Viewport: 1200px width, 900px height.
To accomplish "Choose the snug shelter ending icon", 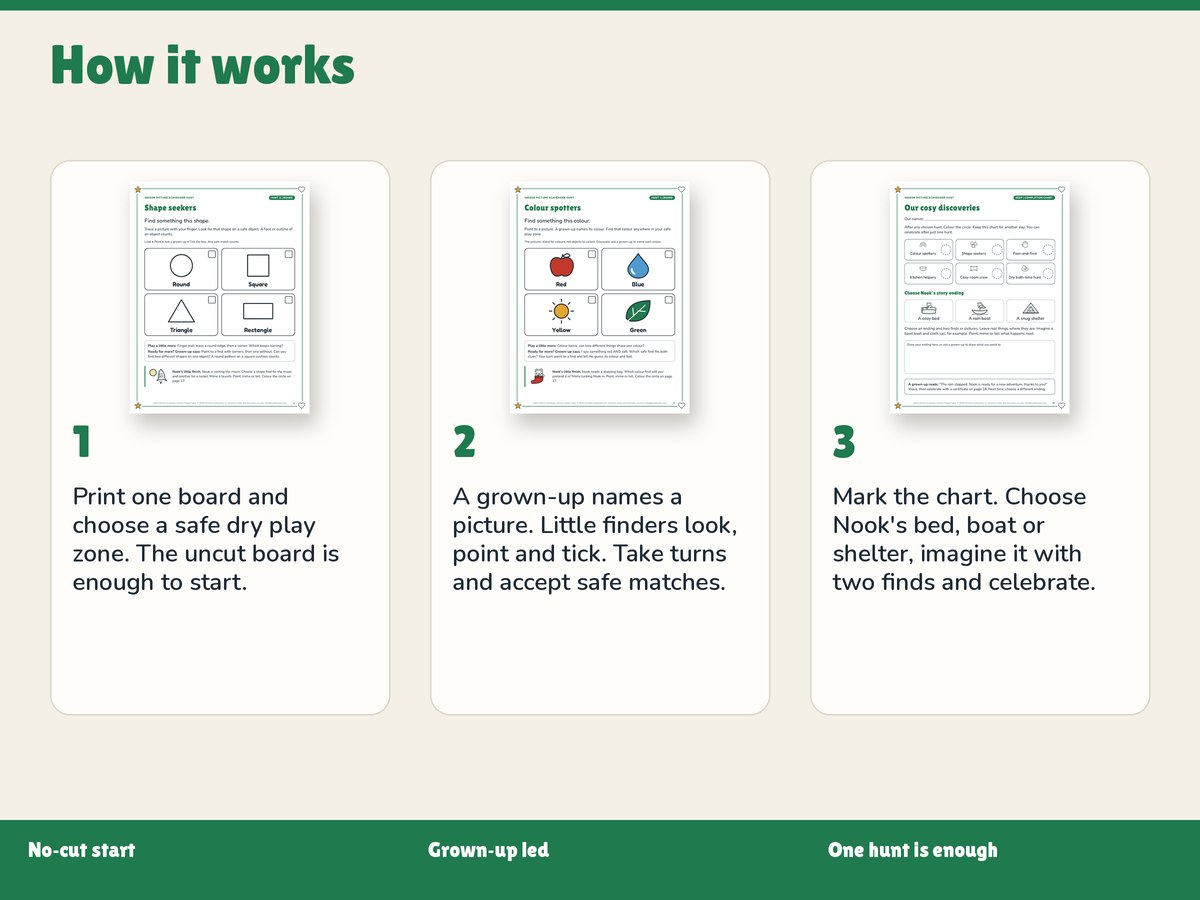I will 1030,309.
